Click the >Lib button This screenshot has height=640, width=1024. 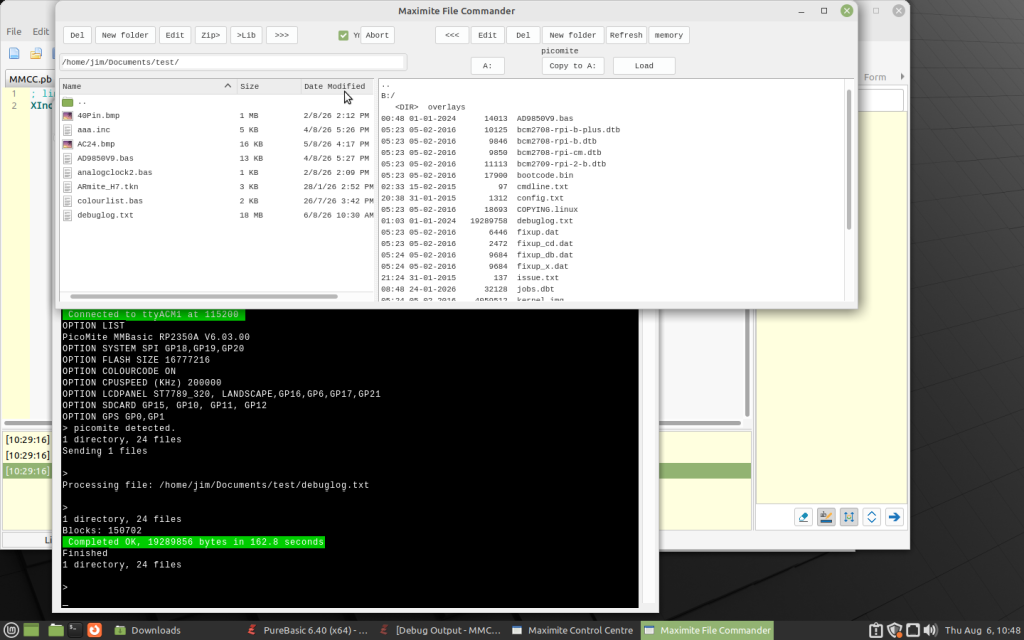click(246, 35)
